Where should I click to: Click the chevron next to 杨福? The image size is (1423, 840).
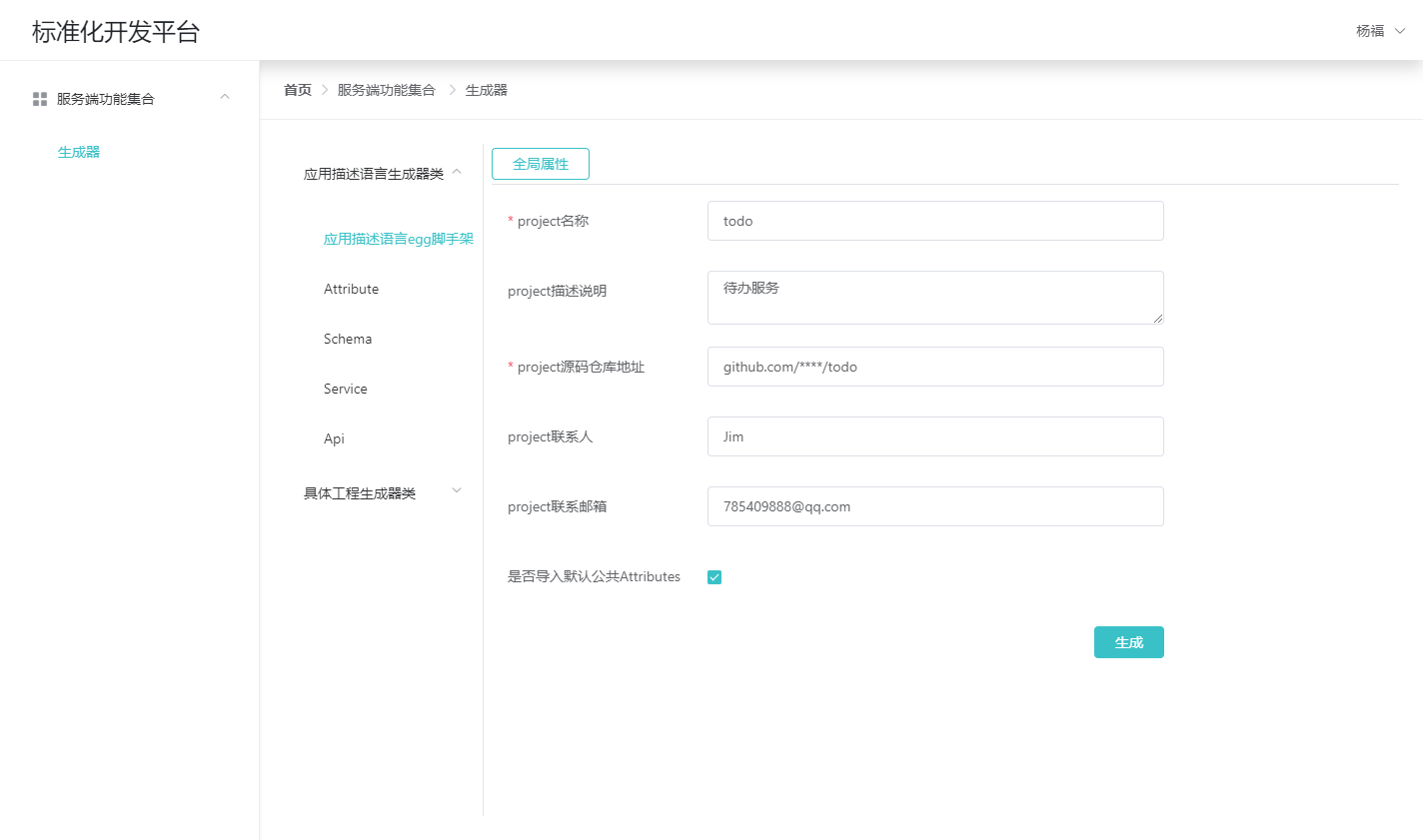[1400, 31]
